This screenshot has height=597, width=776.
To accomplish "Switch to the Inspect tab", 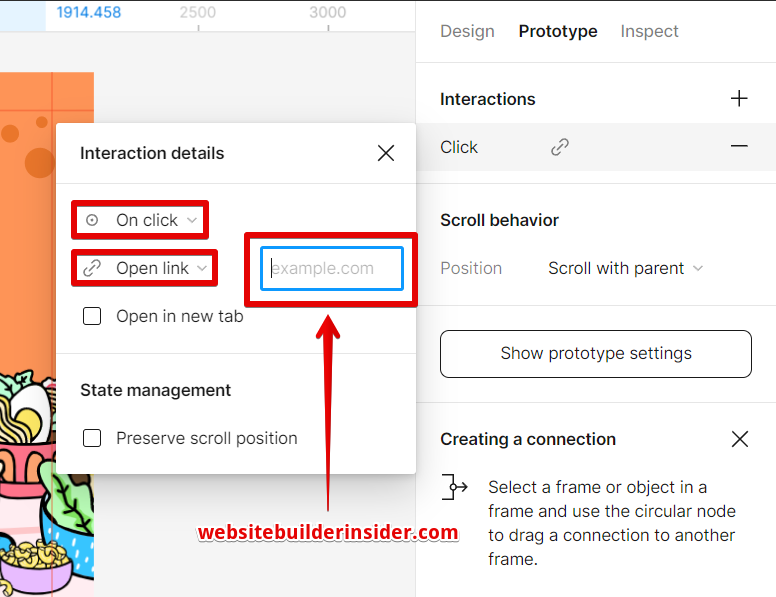I will tap(649, 31).
